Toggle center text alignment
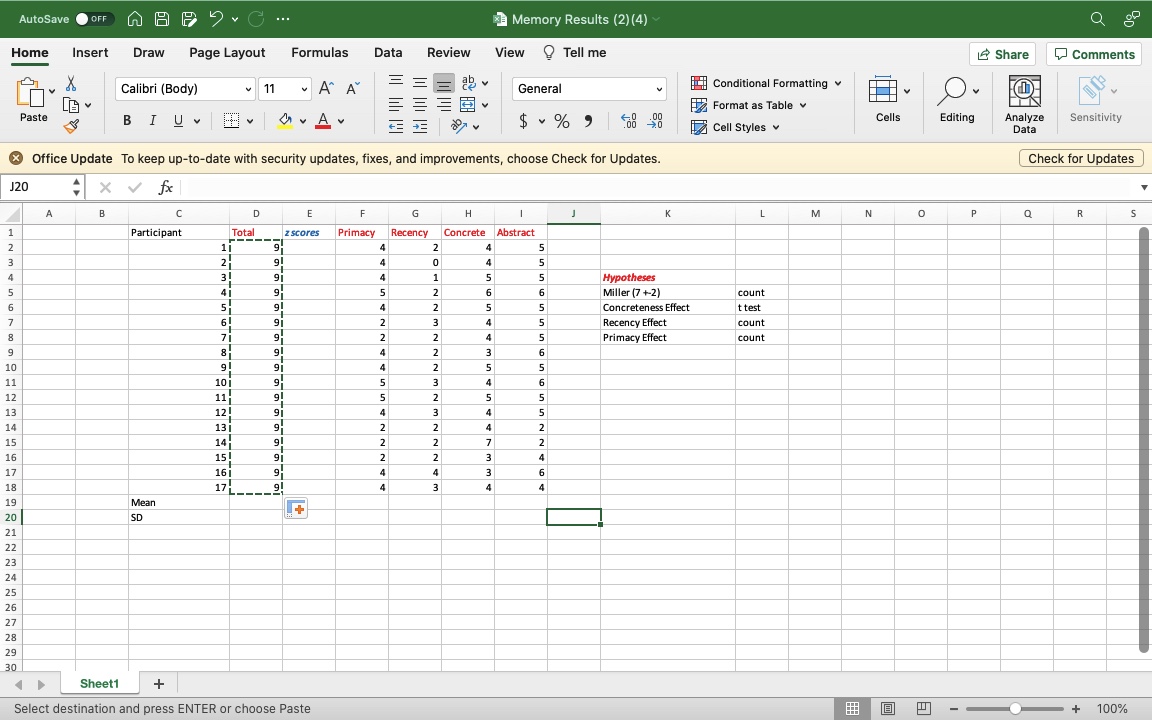This screenshot has height=720, width=1152. pos(420,104)
